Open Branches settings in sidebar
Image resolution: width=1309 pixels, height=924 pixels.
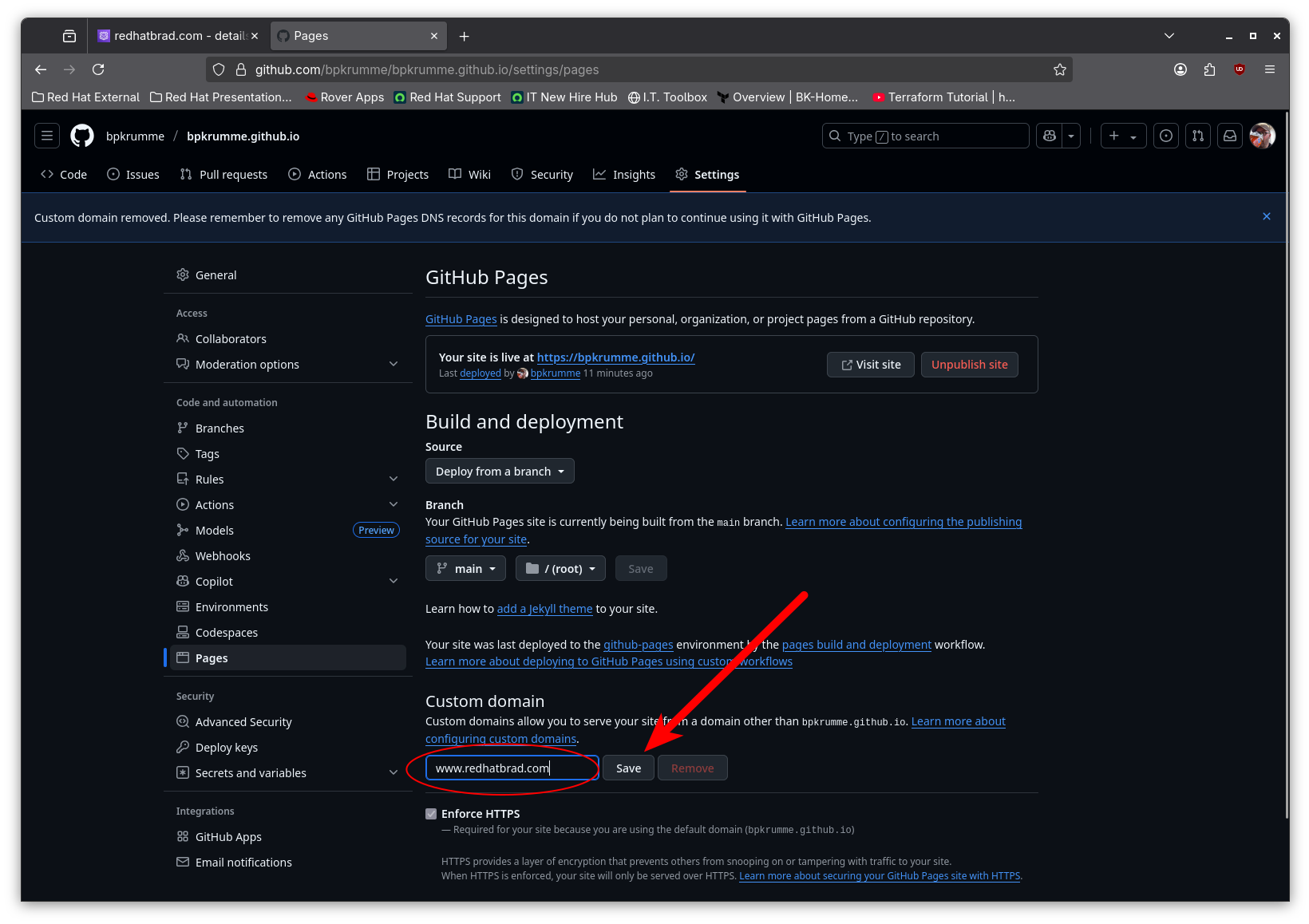288,428
